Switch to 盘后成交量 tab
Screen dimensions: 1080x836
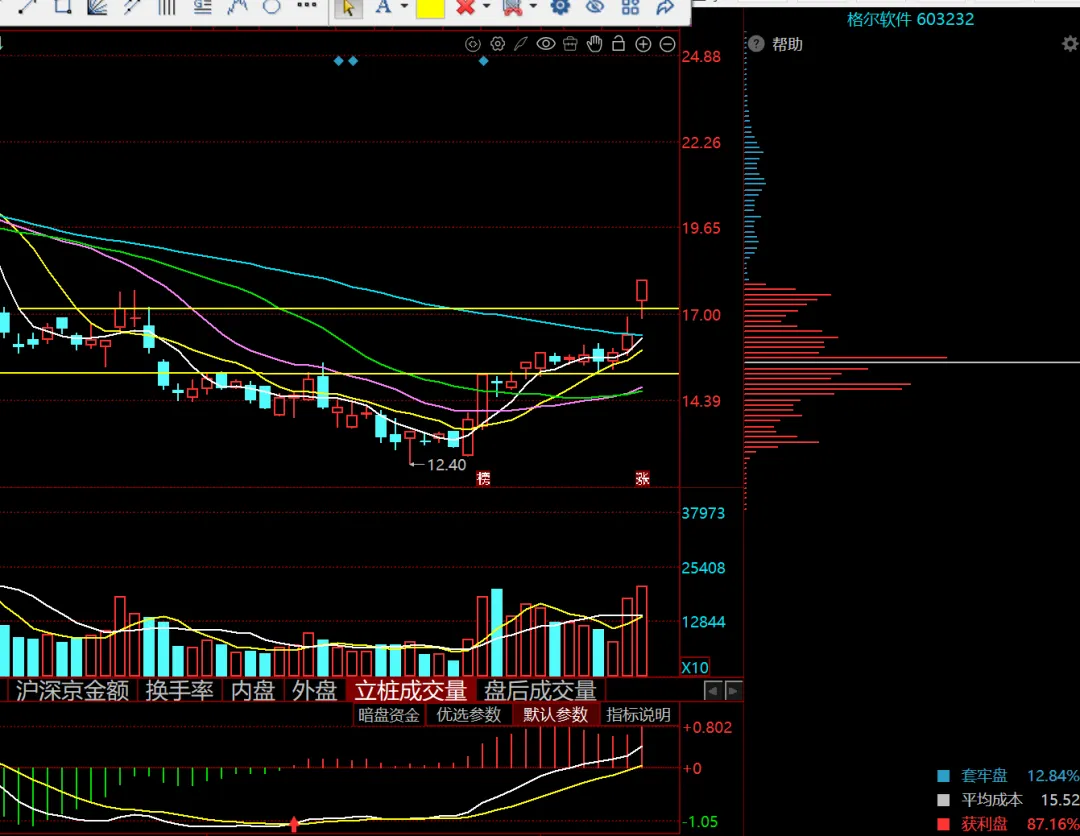pyautogui.click(x=540, y=690)
